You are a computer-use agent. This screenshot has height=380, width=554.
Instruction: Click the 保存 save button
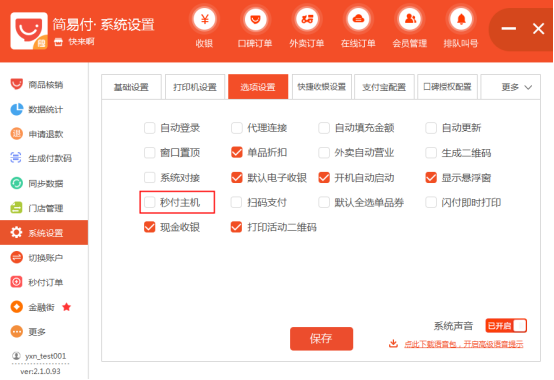321,339
